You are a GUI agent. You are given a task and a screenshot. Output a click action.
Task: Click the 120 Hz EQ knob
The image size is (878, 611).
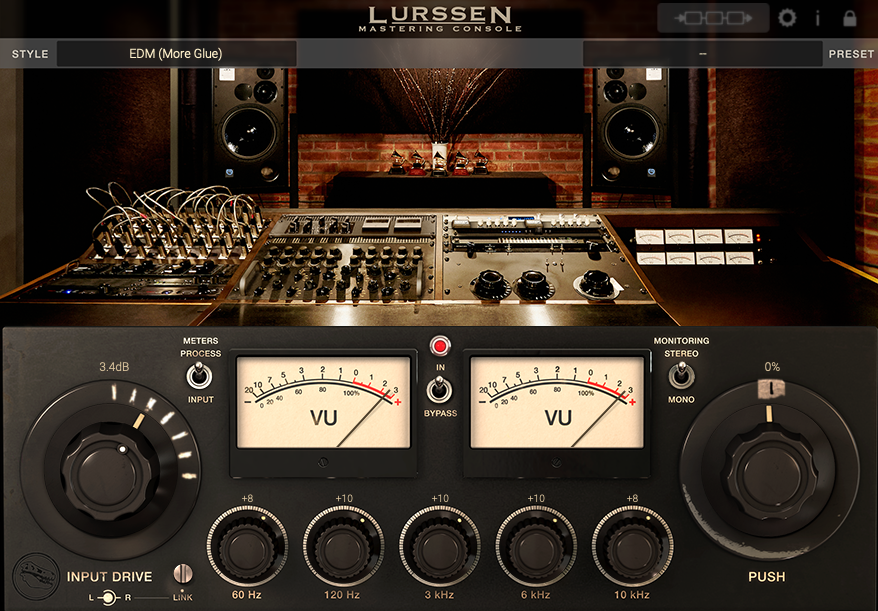coord(343,546)
